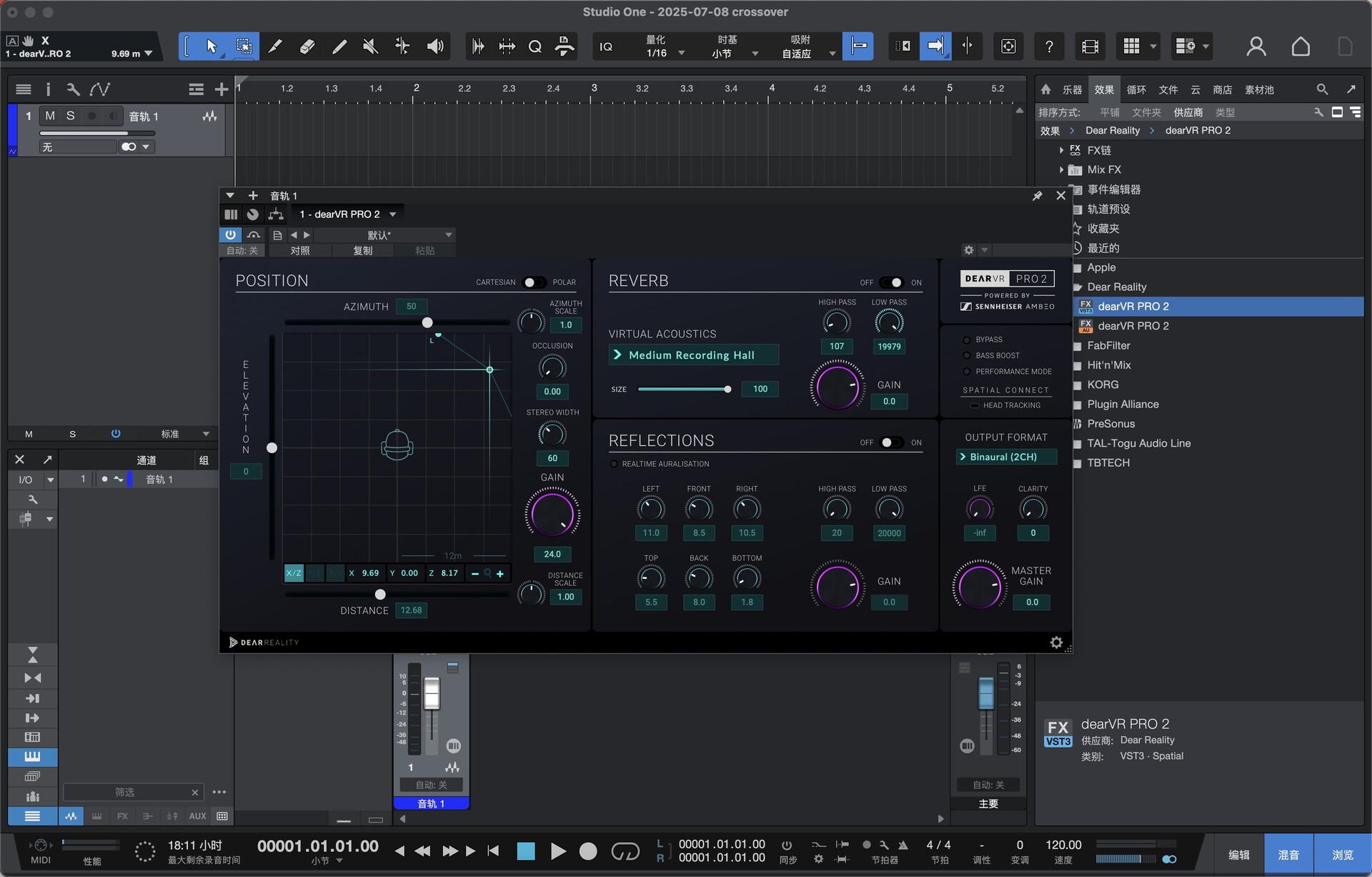This screenshot has height=877, width=1372.
Task: Click the Azimuth slider handle
Action: pyautogui.click(x=427, y=322)
